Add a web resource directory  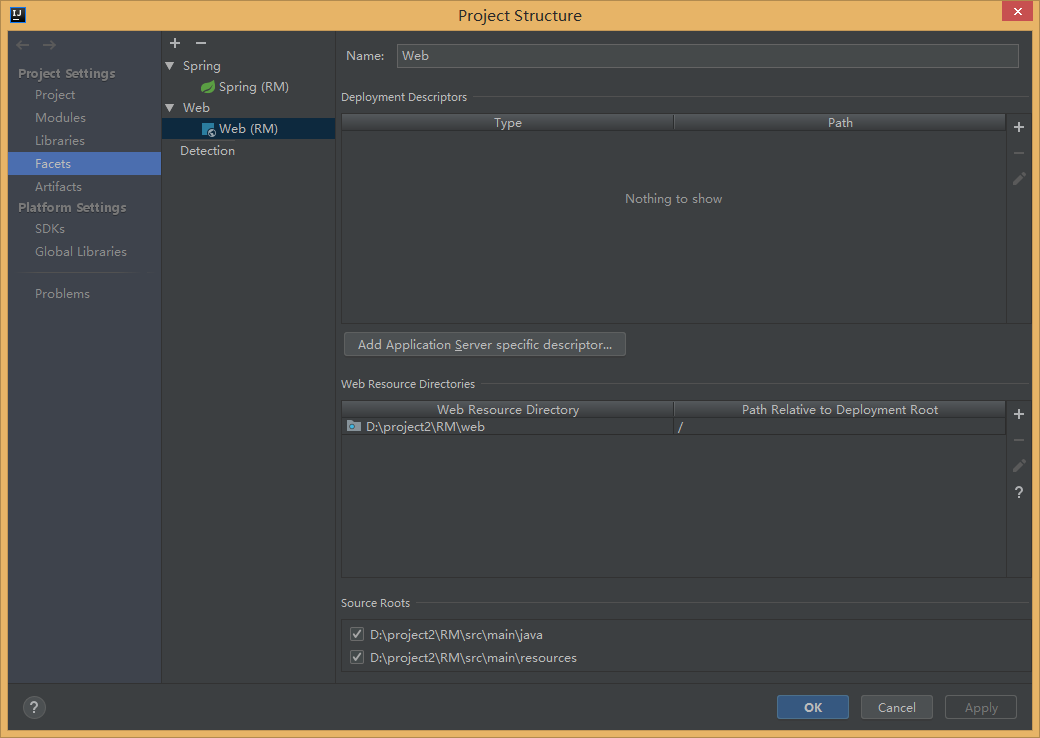click(x=1019, y=414)
